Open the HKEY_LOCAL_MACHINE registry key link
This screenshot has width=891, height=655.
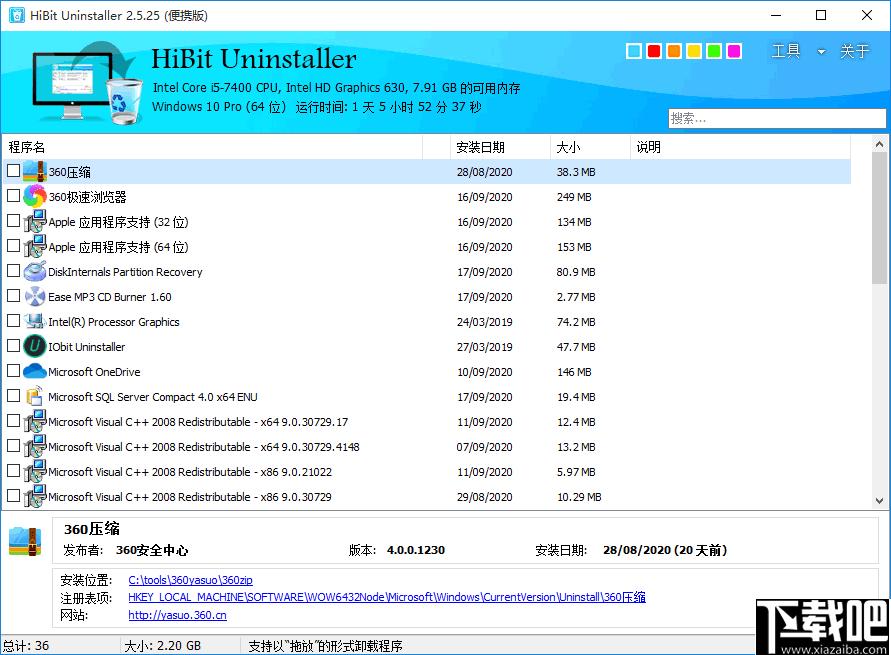pos(387,597)
